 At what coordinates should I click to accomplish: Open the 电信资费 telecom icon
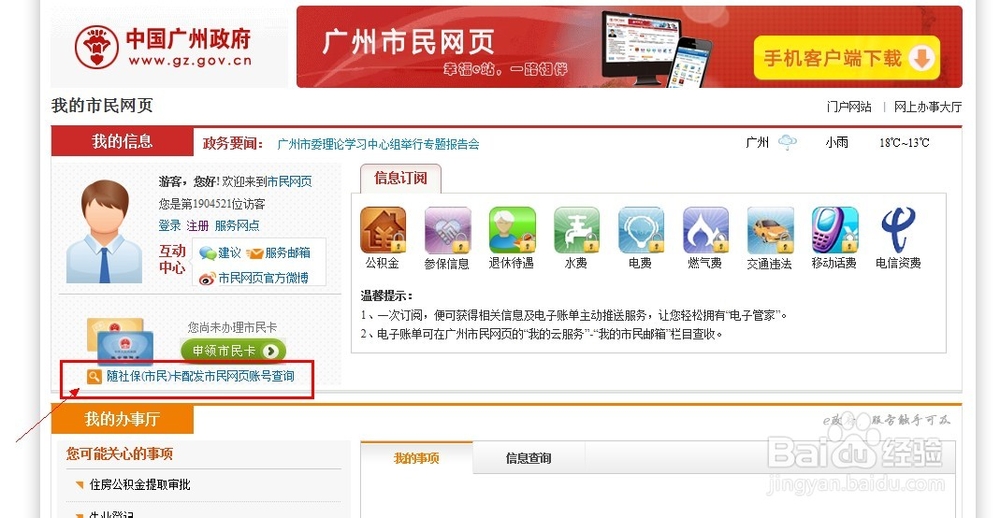899,230
